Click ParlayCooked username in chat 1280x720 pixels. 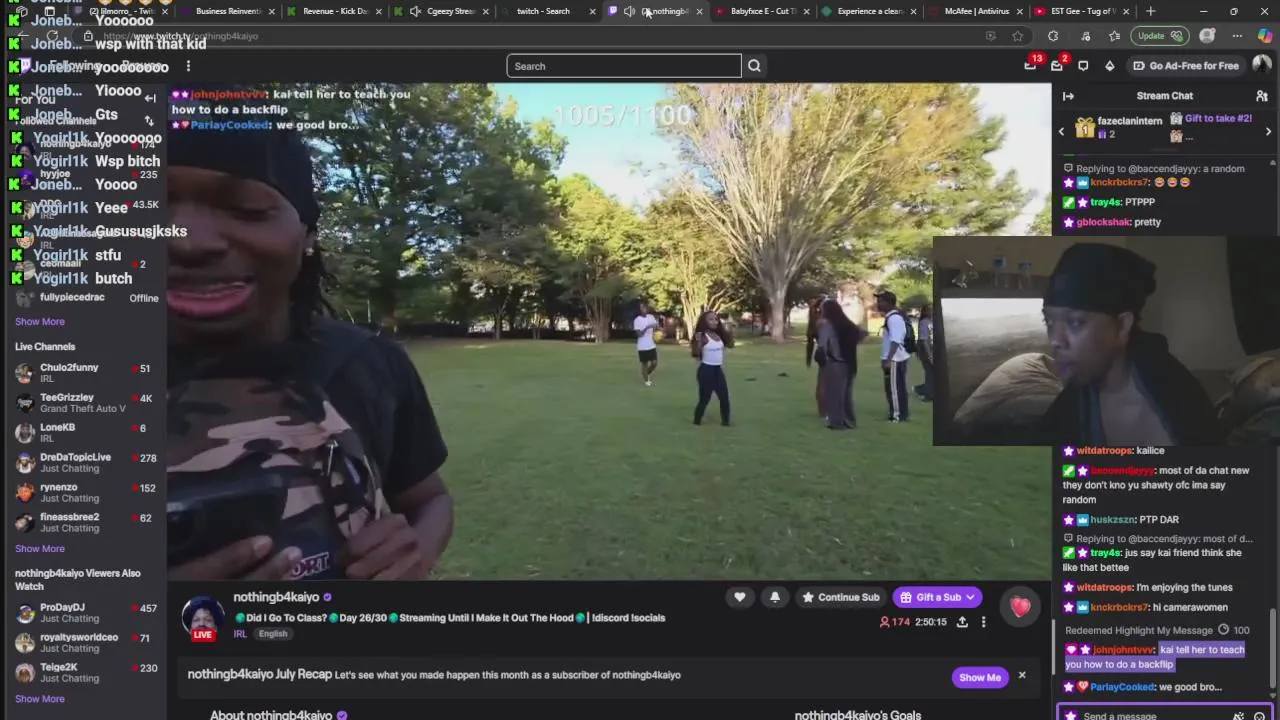1122,687
